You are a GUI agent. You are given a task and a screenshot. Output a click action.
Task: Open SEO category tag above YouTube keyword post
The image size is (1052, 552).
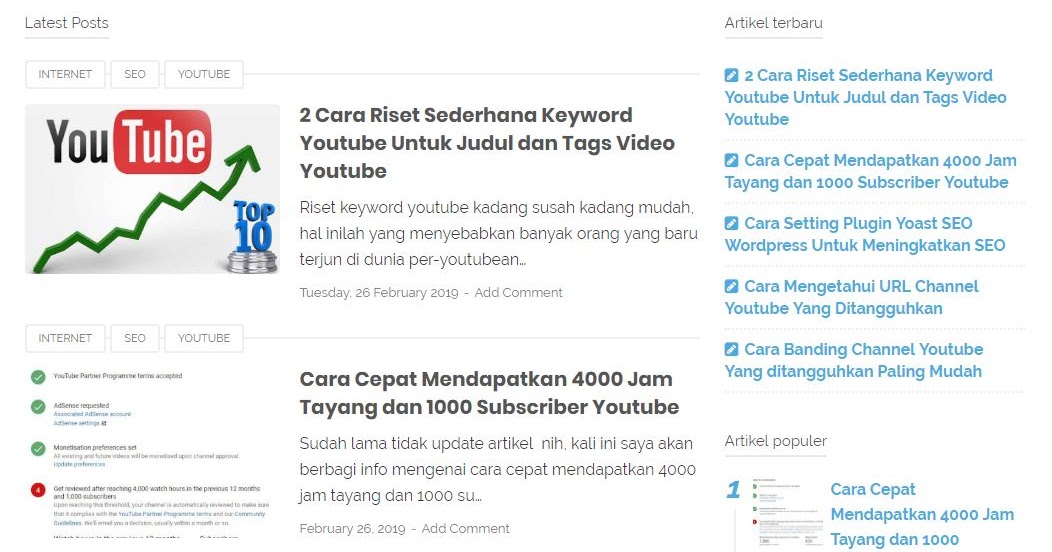pos(135,74)
